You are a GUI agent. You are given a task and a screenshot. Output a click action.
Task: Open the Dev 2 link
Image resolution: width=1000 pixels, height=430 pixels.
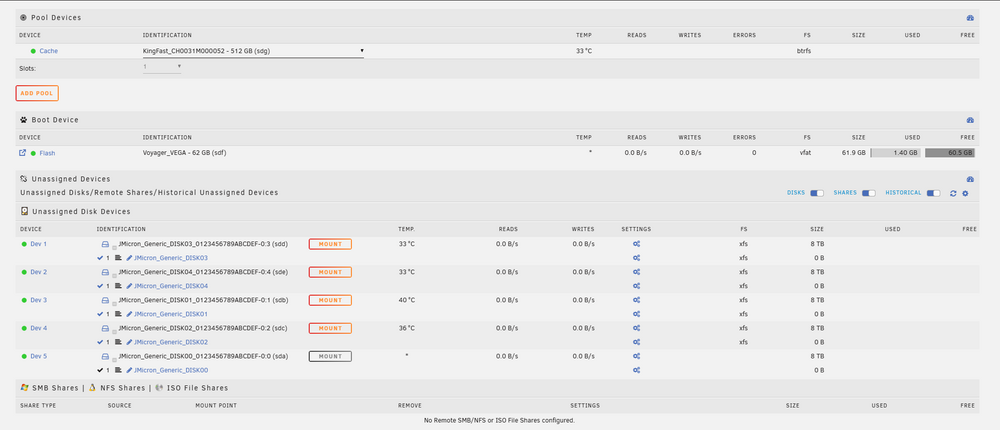coord(39,272)
